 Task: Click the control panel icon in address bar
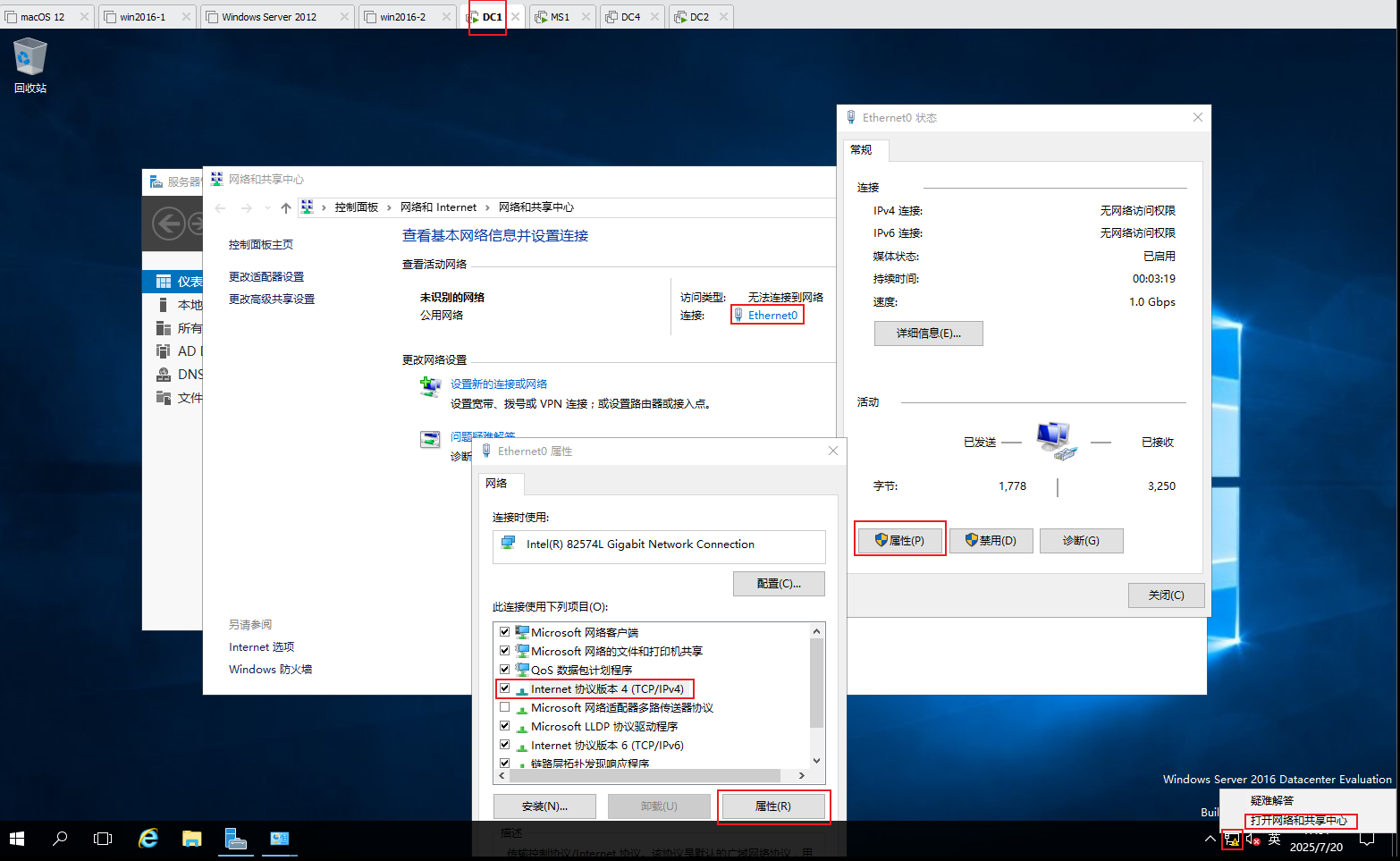click(308, 207)
